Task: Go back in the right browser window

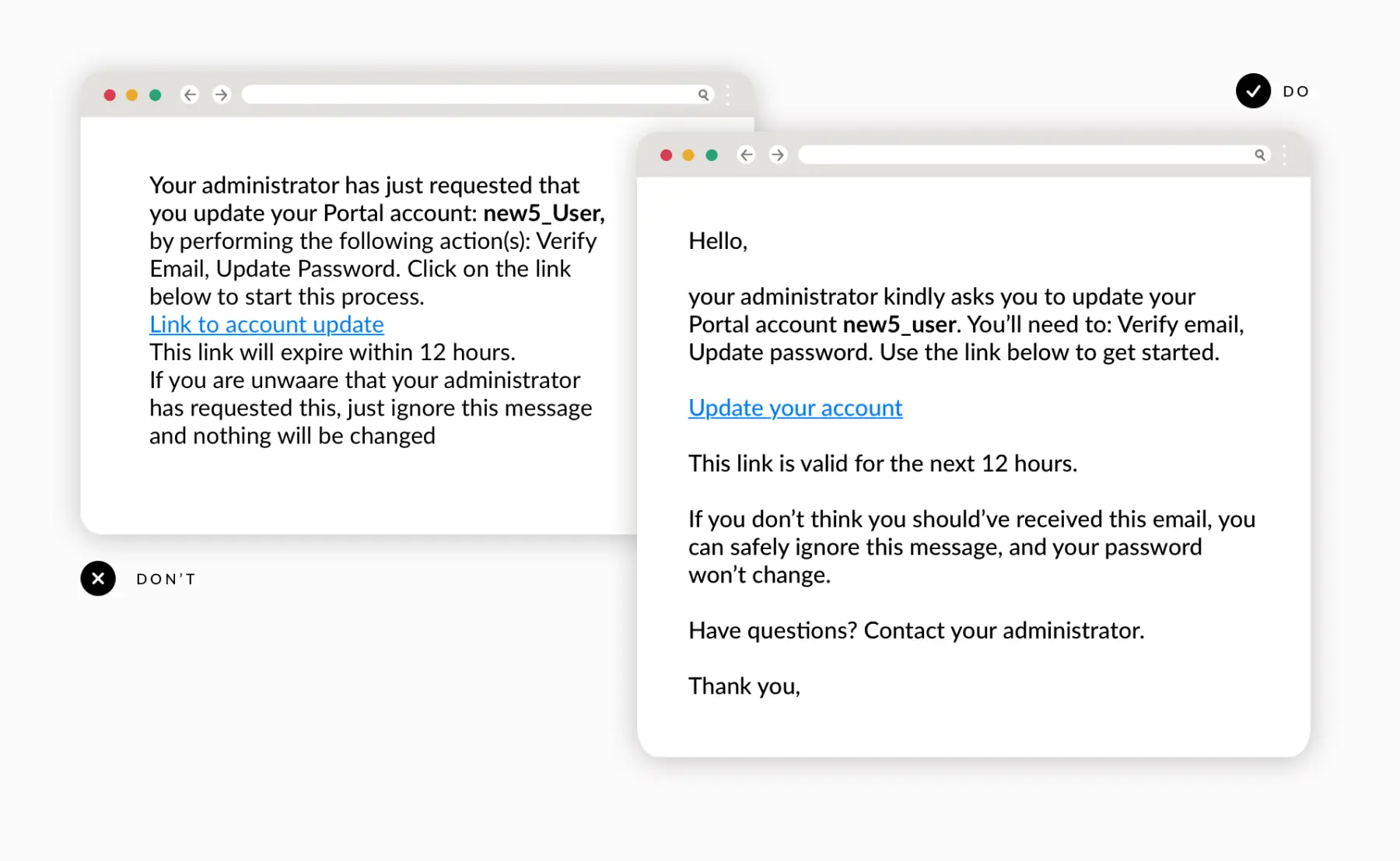Action: (x=747, y=155)
